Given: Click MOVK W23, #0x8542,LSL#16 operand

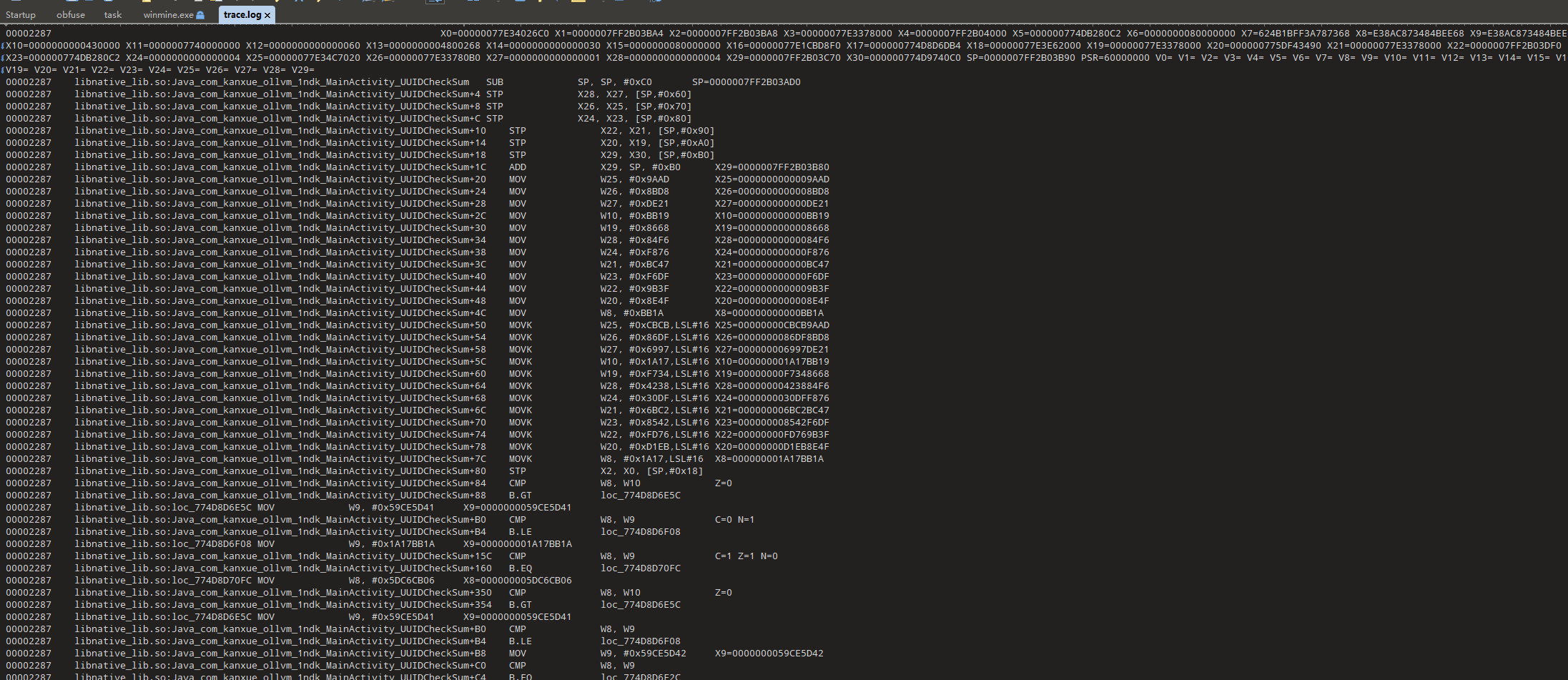Looking at the screenshot, I should point(655,423).
